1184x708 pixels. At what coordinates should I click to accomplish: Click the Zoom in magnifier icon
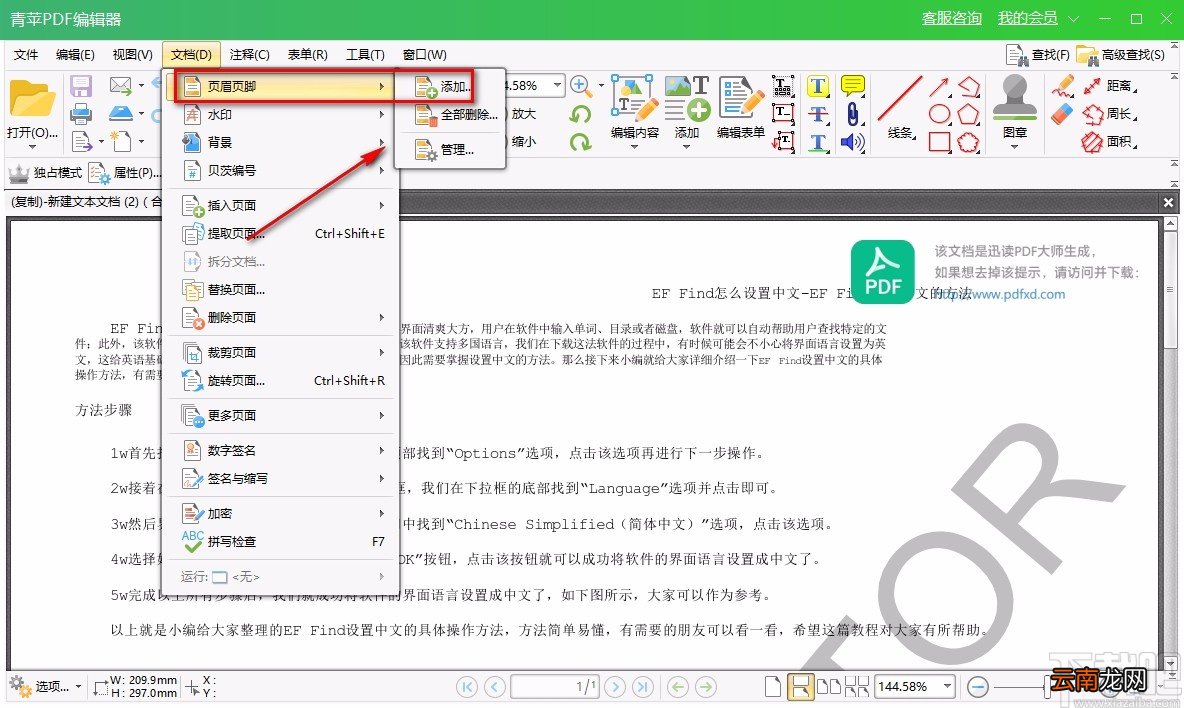tap(580, 85)
